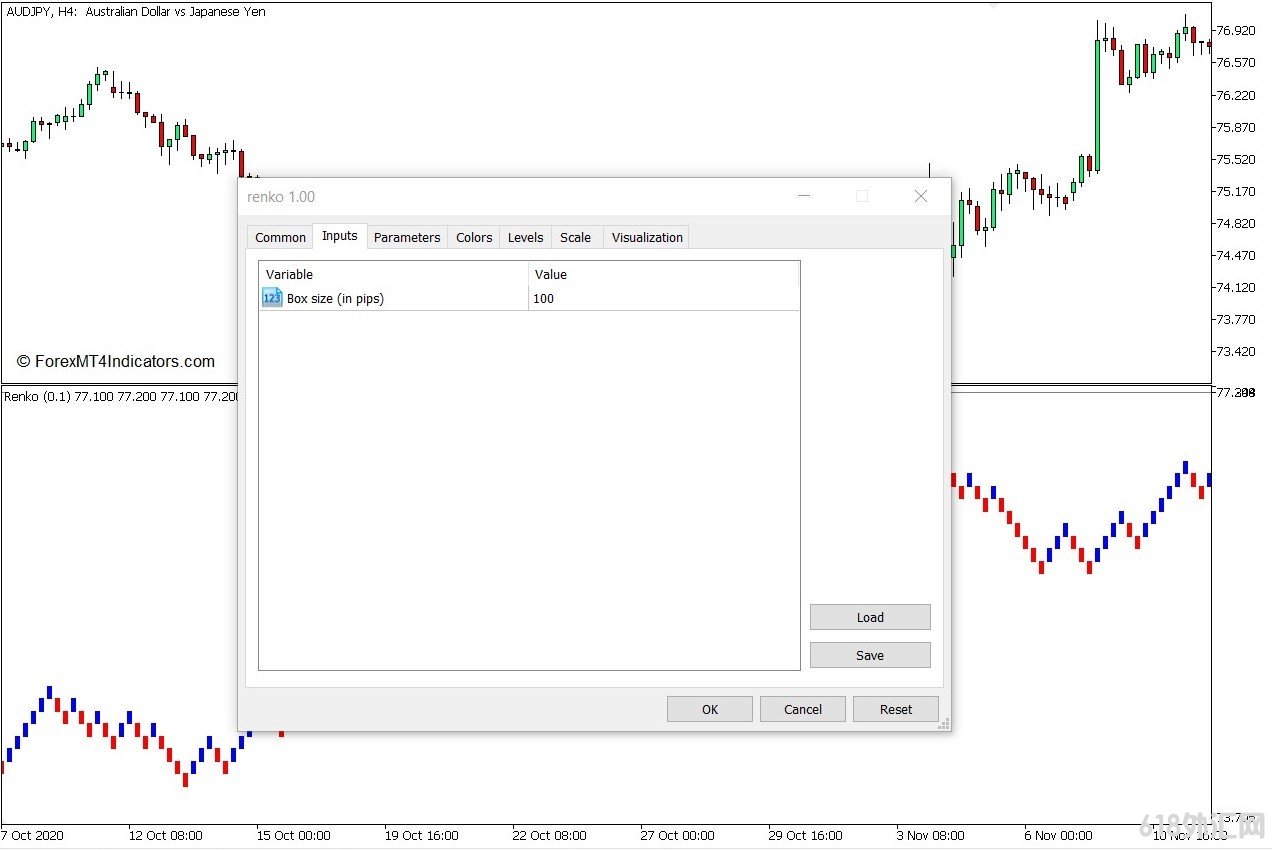
Task: Click the renko 1.00 title bar text
Action: 281,197
